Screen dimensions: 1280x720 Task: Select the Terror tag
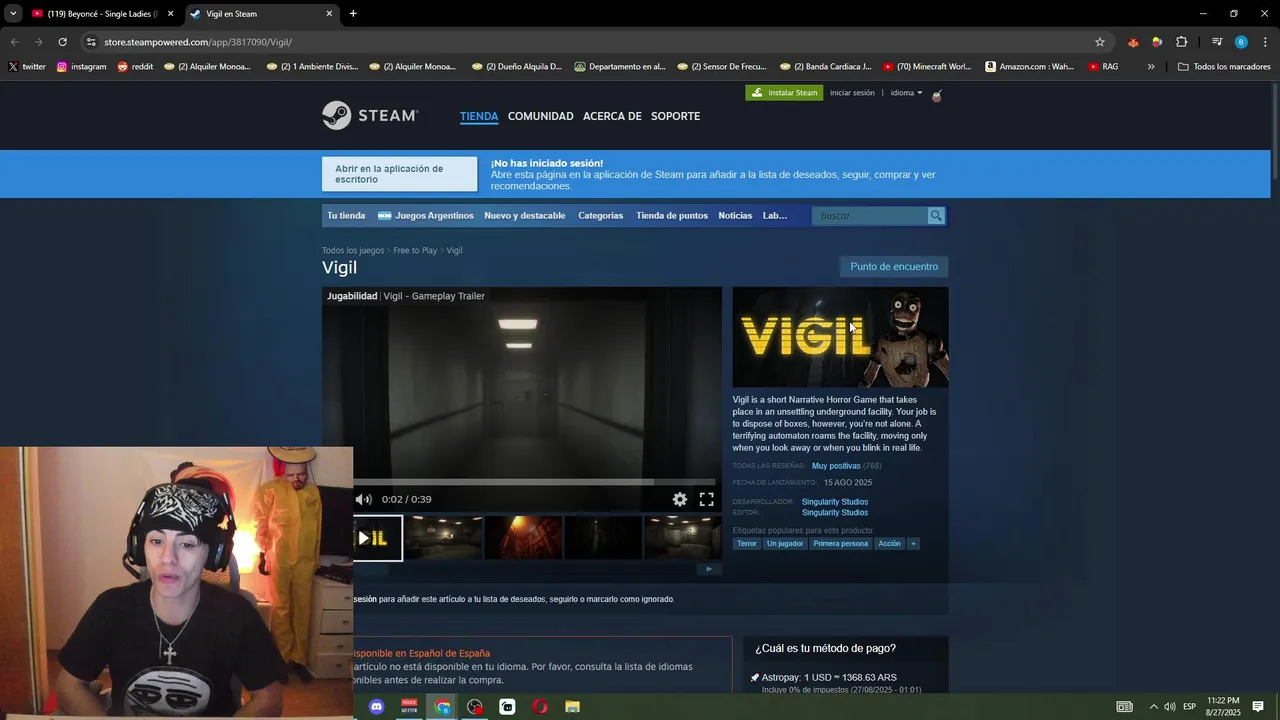click(747, 544)
